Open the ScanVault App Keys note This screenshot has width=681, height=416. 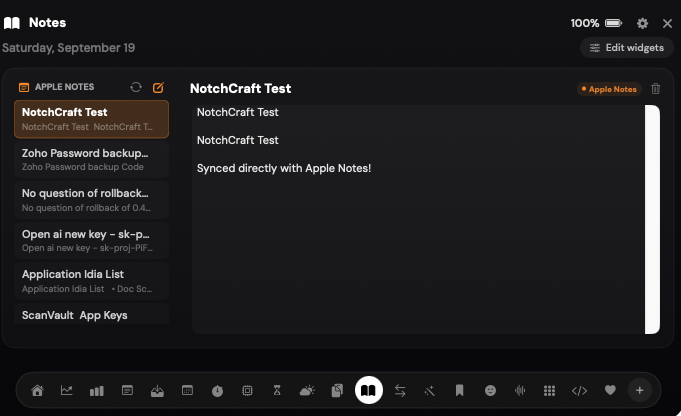pyautogui.click(x=91, y=314)
